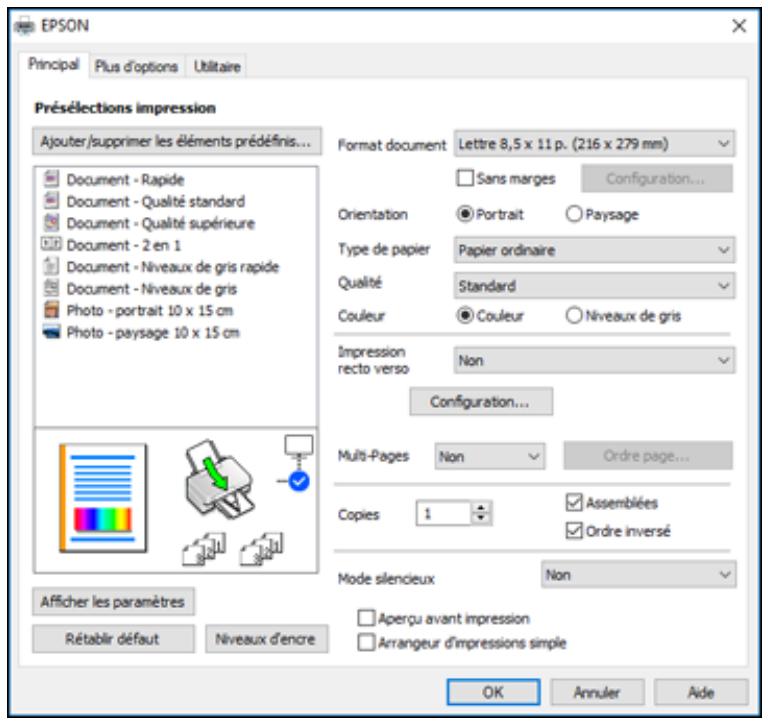Enable Aperçu avant impression checkbox
This screenshot has width=768, height=721.
tap(366, 618)
